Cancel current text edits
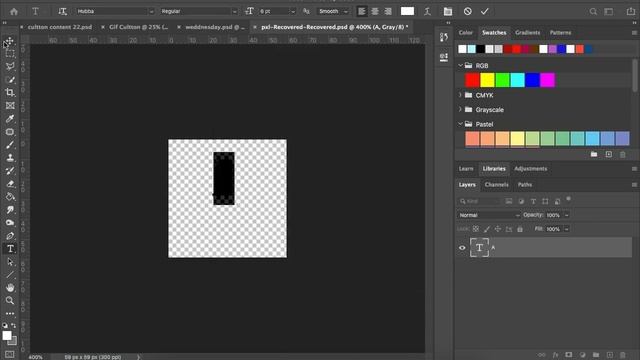Image resolution: width=640 pixels, height=360 pixels. (x=468, y=11)
